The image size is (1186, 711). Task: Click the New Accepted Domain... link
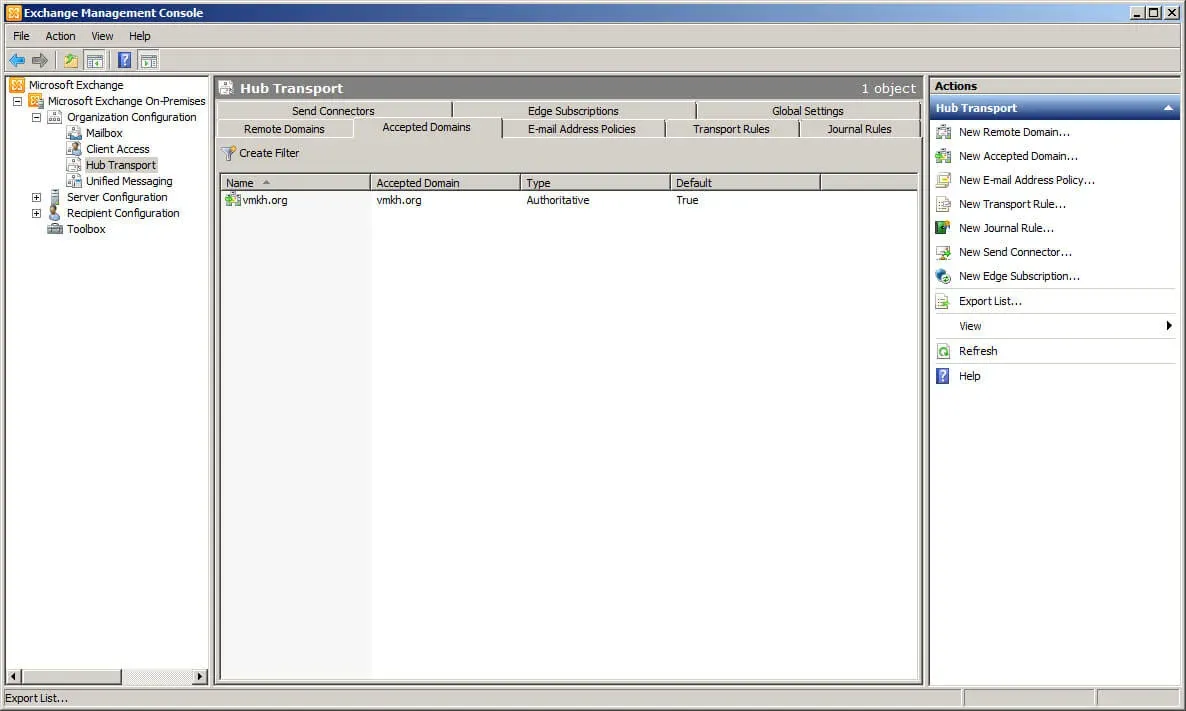(1018, 157)
